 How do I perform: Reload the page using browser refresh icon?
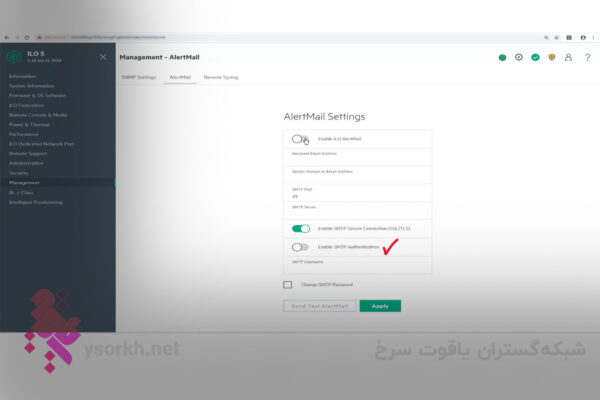(x=27, y=38)
